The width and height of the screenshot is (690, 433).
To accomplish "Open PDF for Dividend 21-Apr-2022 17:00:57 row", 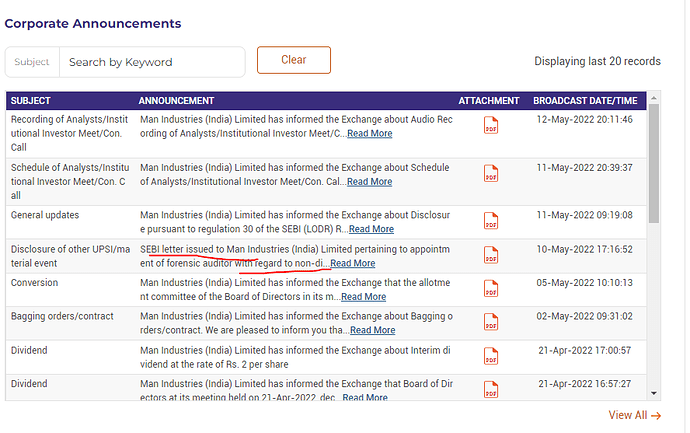I will 491,356.
